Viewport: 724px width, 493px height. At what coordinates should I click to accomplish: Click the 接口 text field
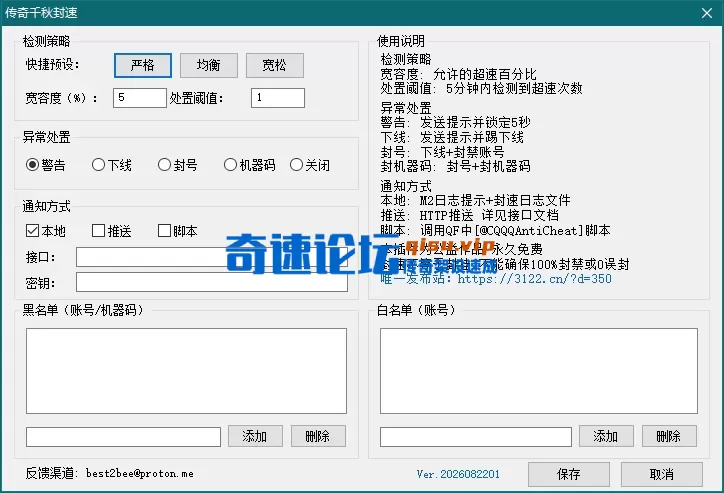pyautogui.click(x=211, y=257)
